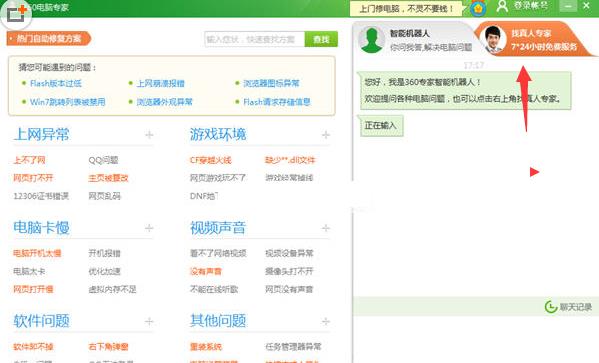Image resolution: width=599 pixels, height=363 pixels.
Task: Select the 虚拟内存不足 fix
Action: click(x=112, y=289)
